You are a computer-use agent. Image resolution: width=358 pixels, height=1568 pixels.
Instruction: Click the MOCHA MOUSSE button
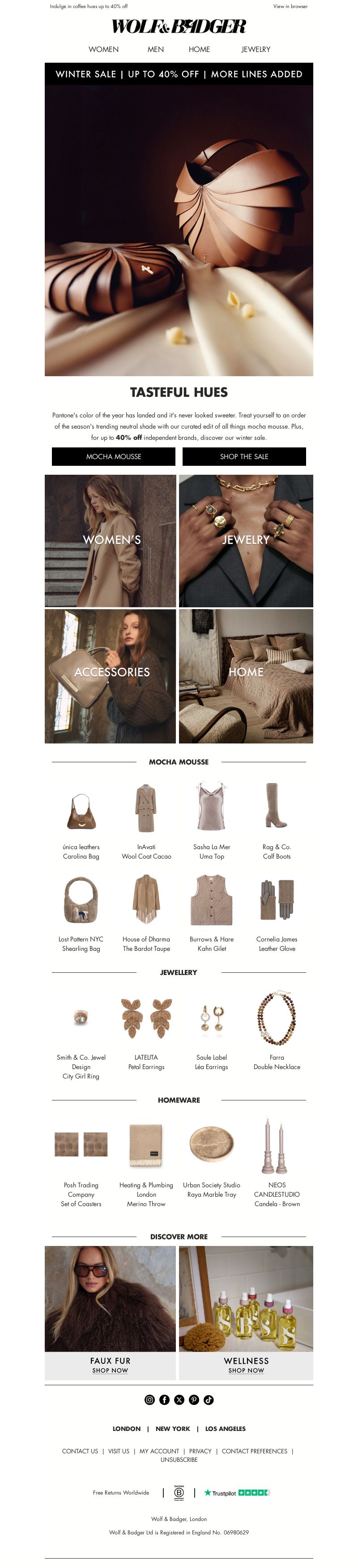114,456
